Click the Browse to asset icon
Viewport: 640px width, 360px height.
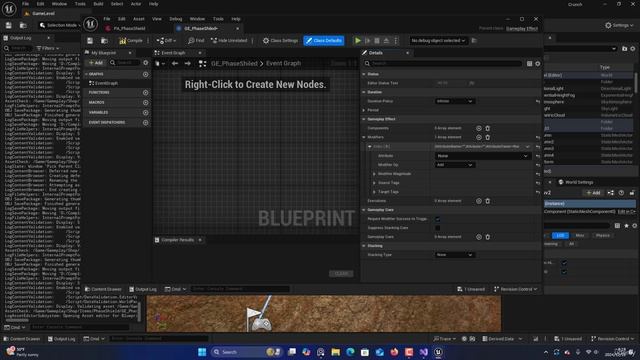pos(104,41)
